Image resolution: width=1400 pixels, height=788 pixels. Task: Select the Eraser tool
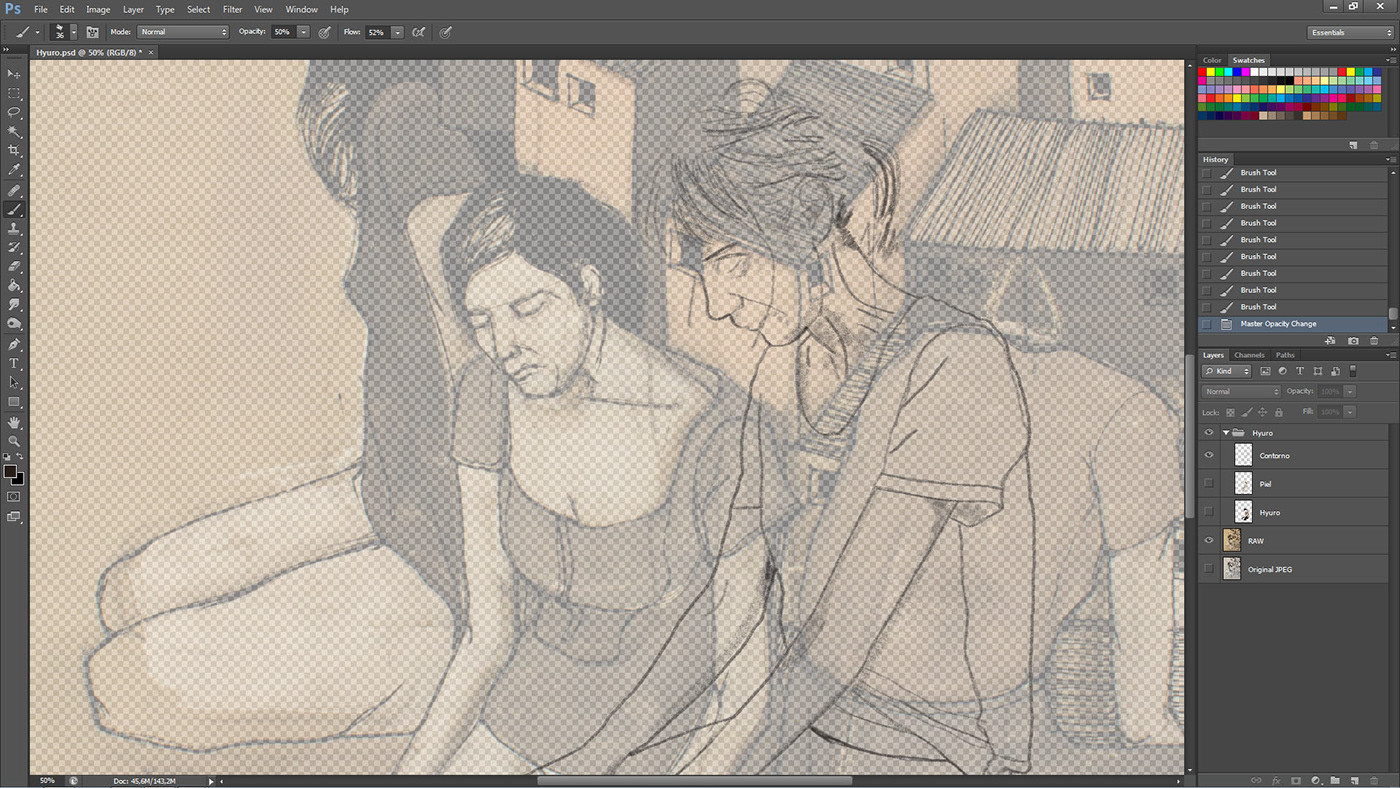click(14, 267)
